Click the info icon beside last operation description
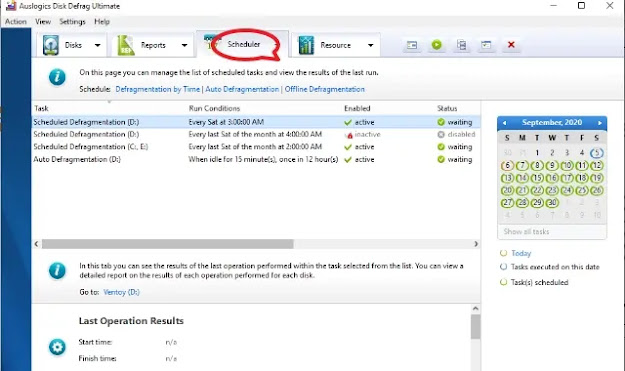Viewport: 625px width, 371px height. coord(57,270)
